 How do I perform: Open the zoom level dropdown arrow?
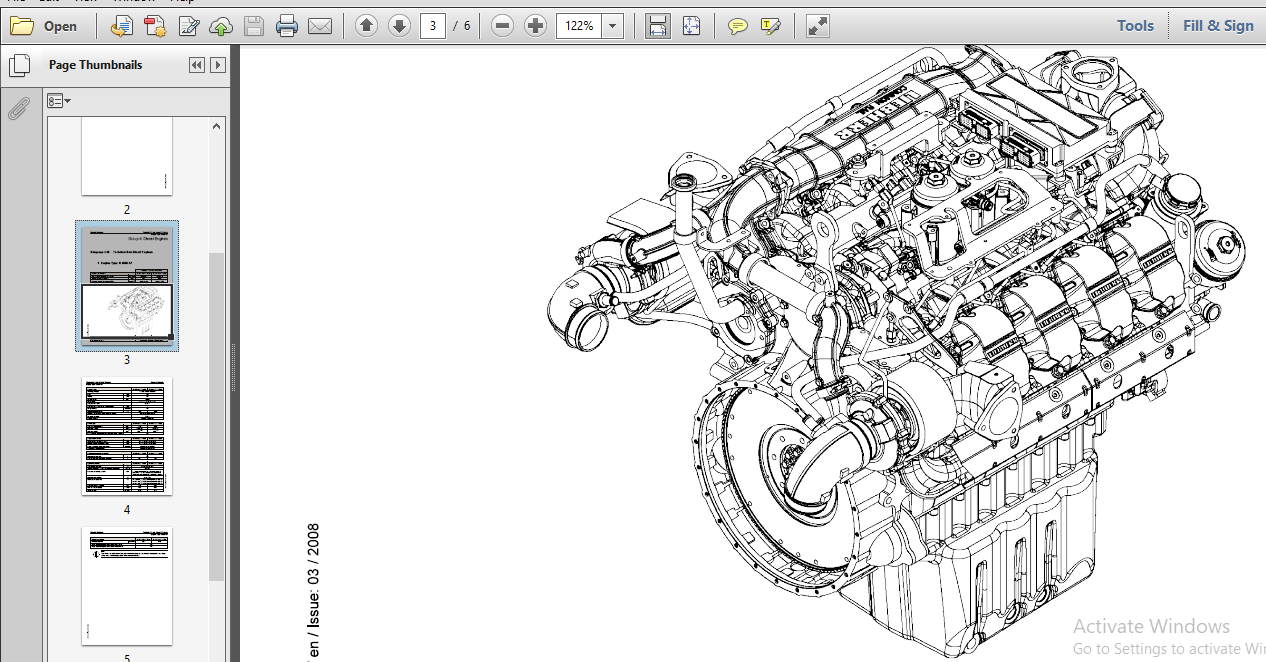tap(613, 26)
